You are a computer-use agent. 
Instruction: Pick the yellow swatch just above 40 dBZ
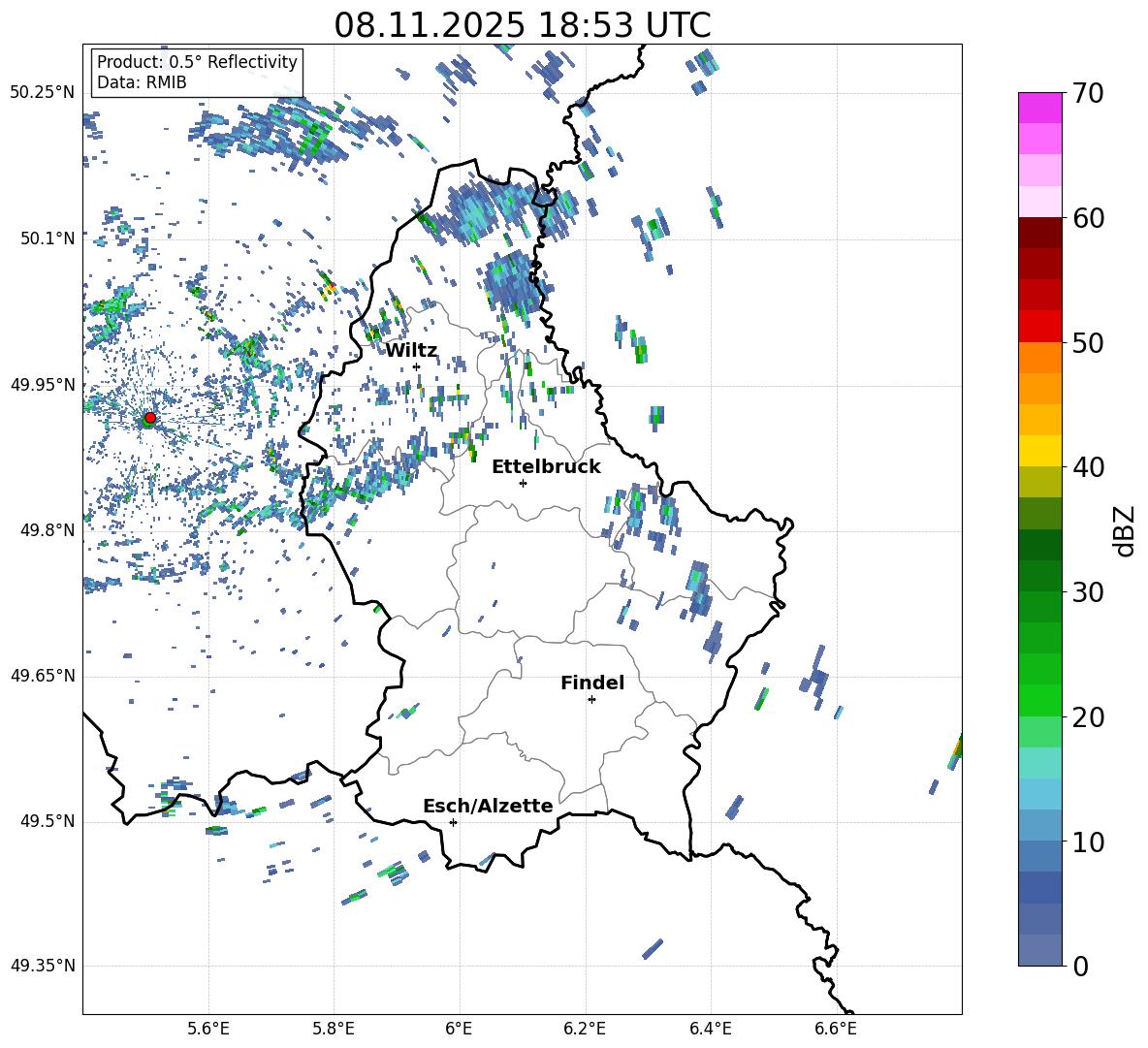1040,451
